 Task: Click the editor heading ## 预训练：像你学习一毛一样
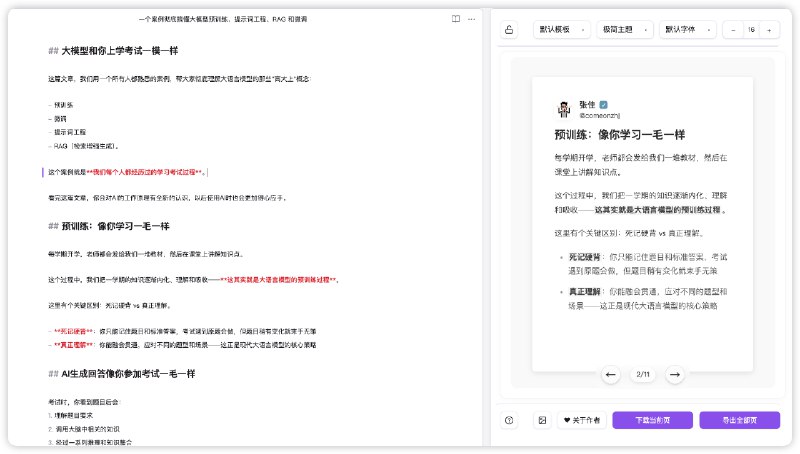coord(109,226)
